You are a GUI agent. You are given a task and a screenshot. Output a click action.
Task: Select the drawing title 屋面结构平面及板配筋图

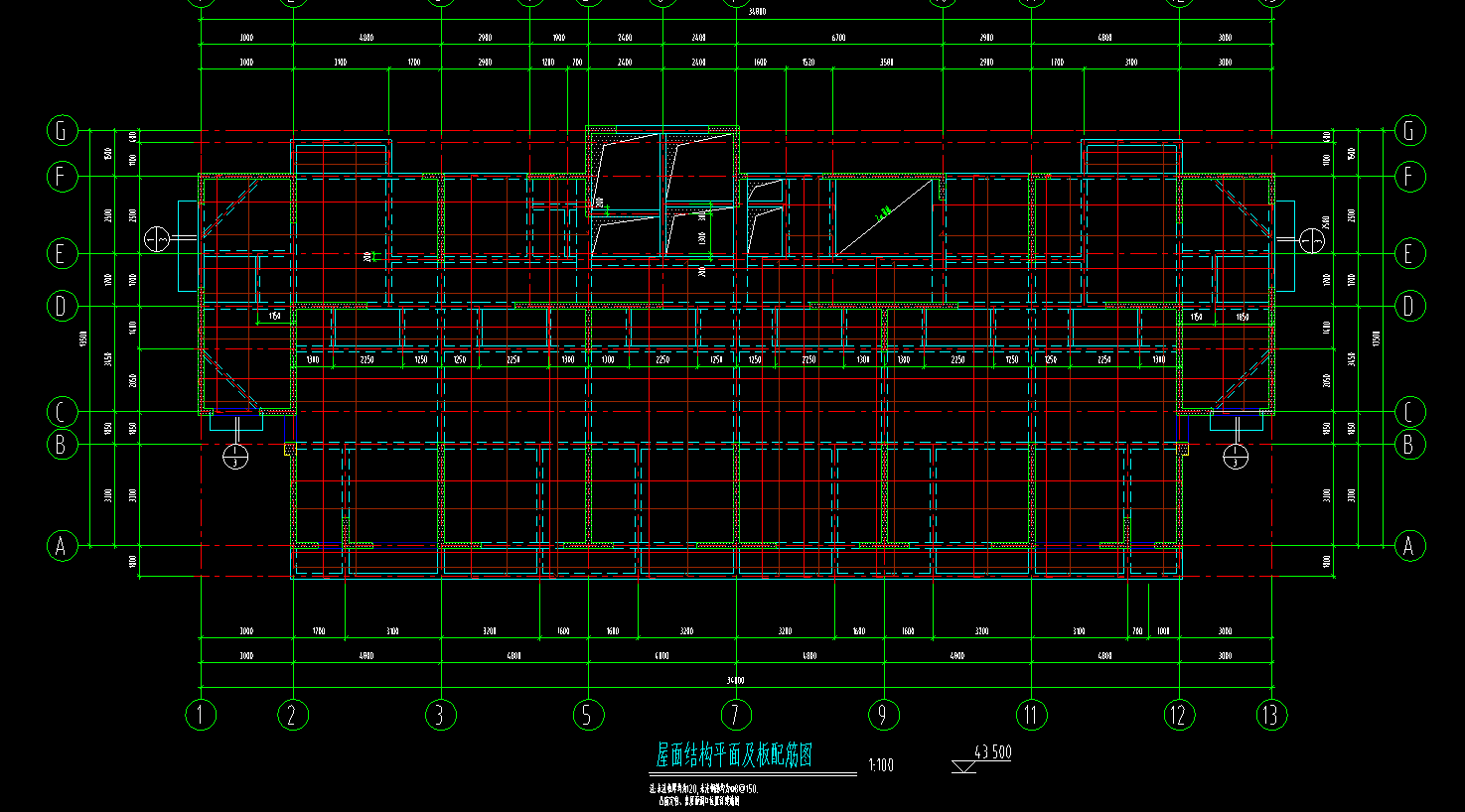tap(734, 756)
